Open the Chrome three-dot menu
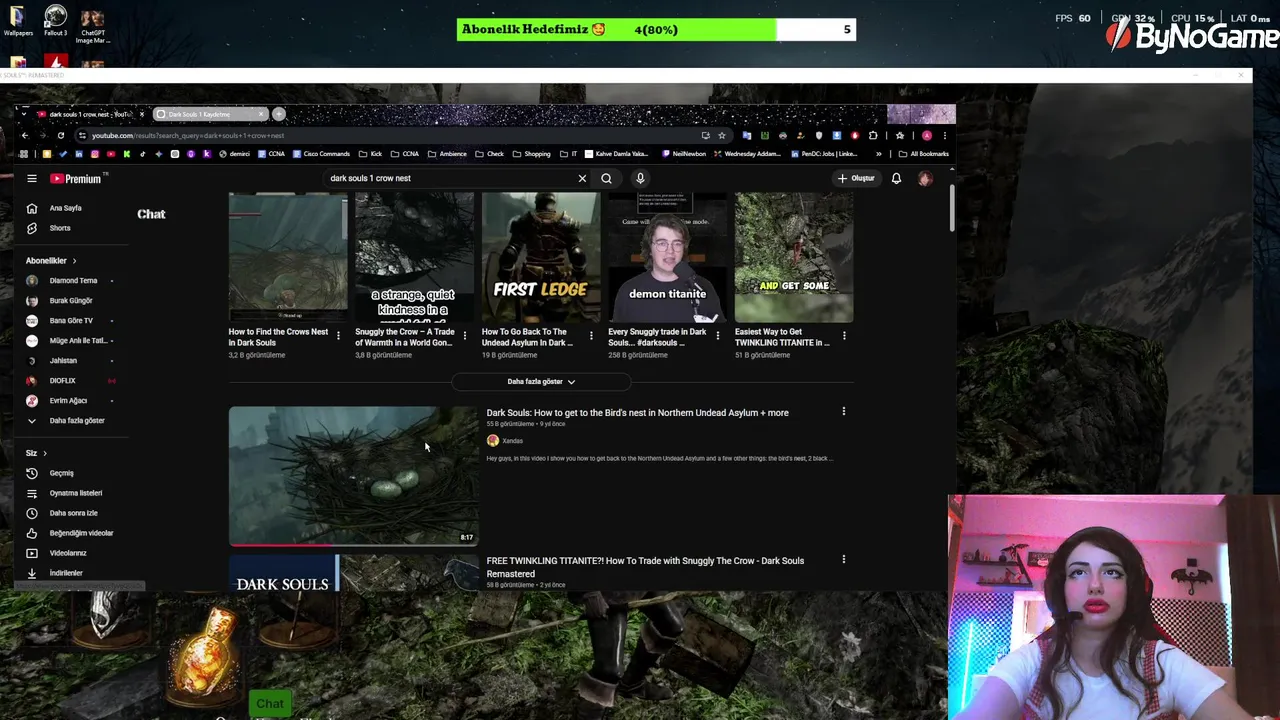This screenshot has height=720, width=1280. pos(944,135)
